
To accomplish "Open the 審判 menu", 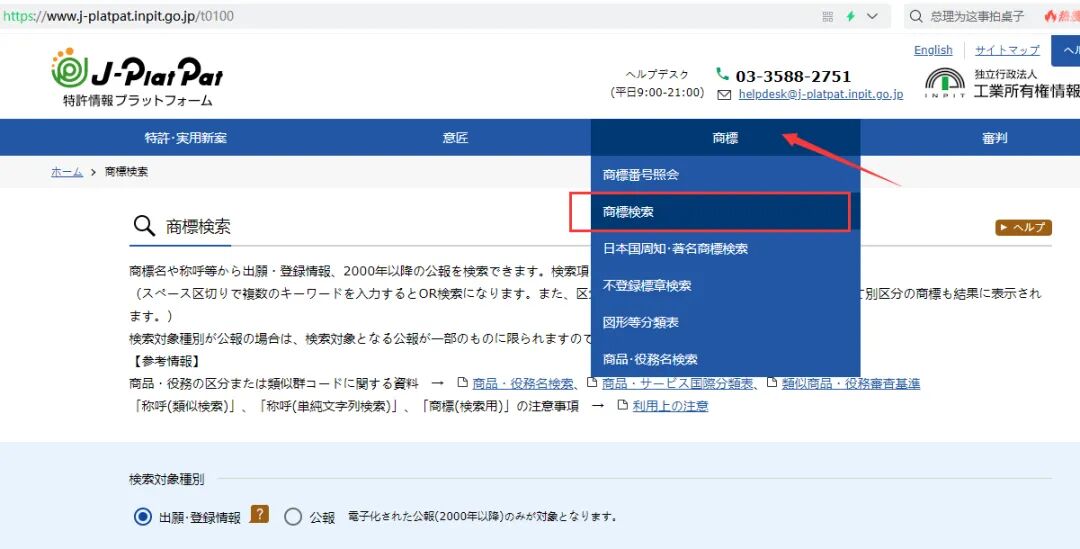I will 995,138.
